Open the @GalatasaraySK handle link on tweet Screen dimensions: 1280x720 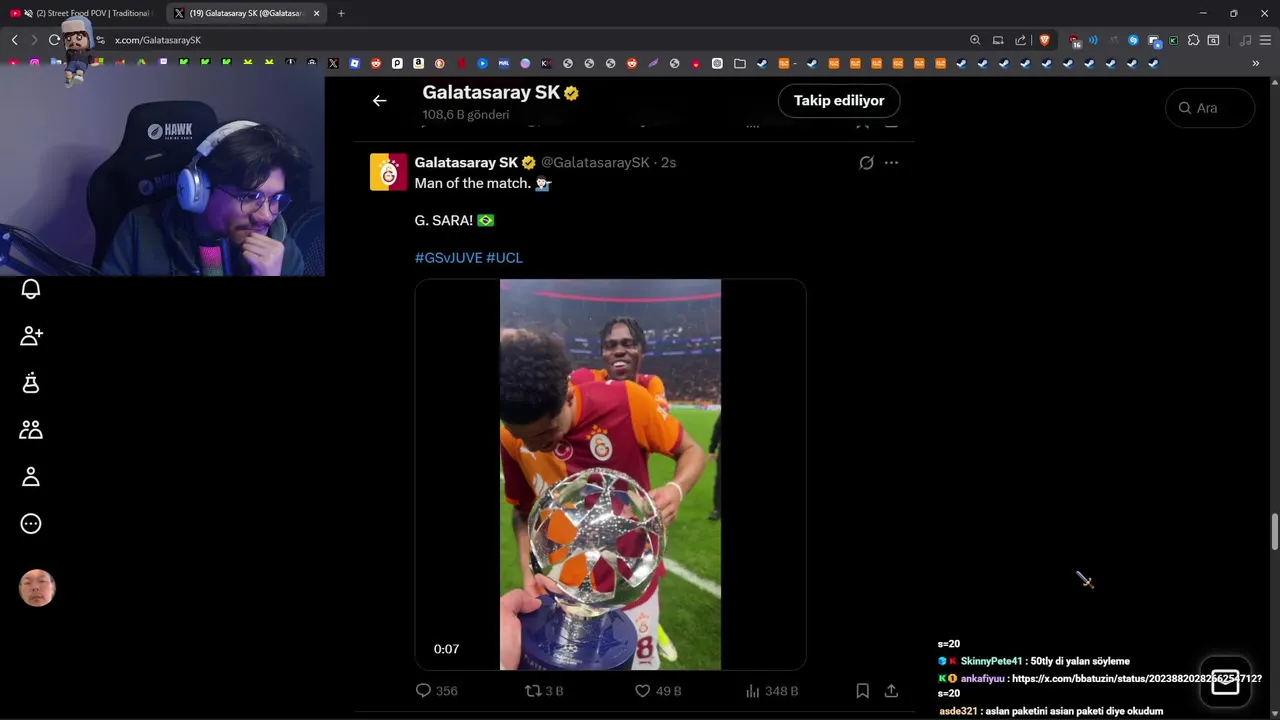[595, 162]
